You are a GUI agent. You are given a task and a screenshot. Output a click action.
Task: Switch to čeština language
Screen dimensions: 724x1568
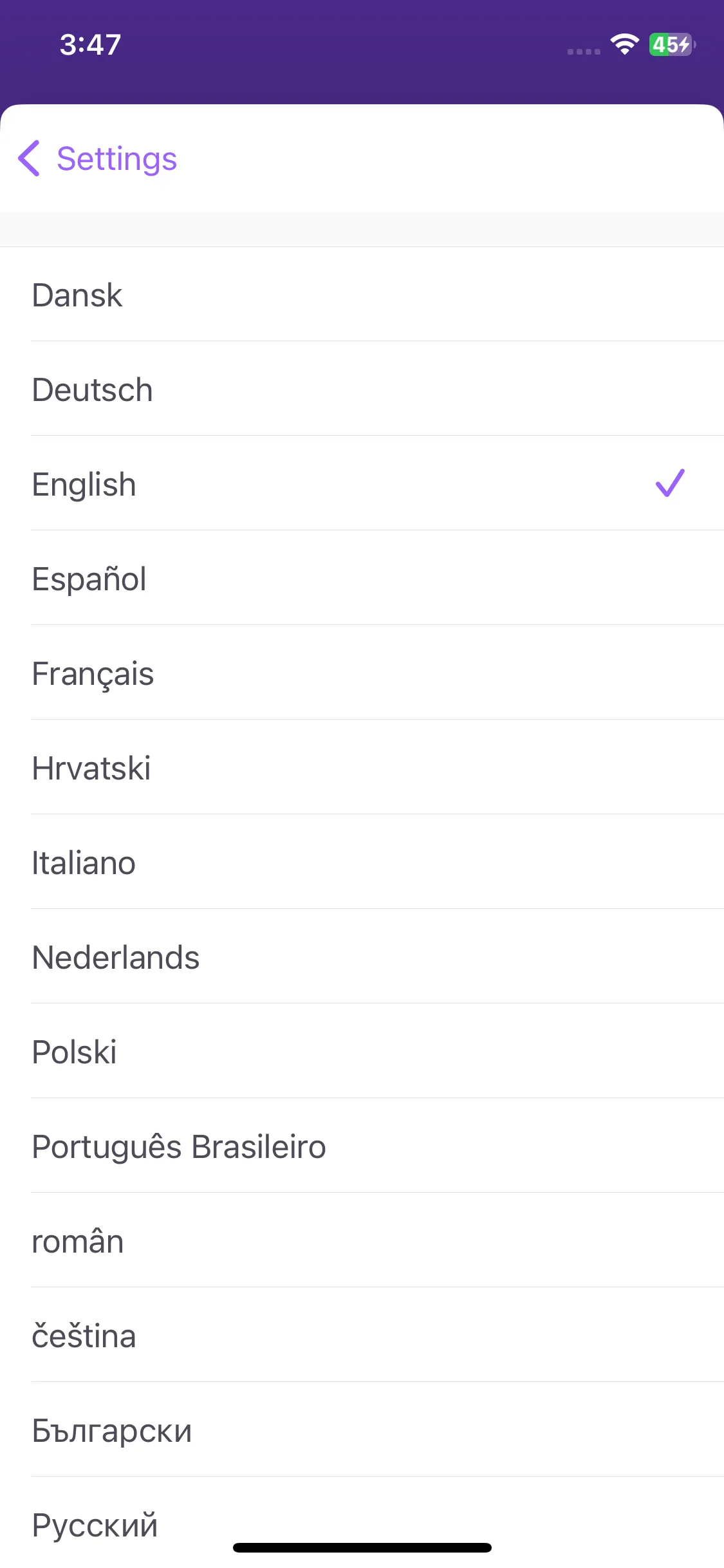pos(362,1335)
